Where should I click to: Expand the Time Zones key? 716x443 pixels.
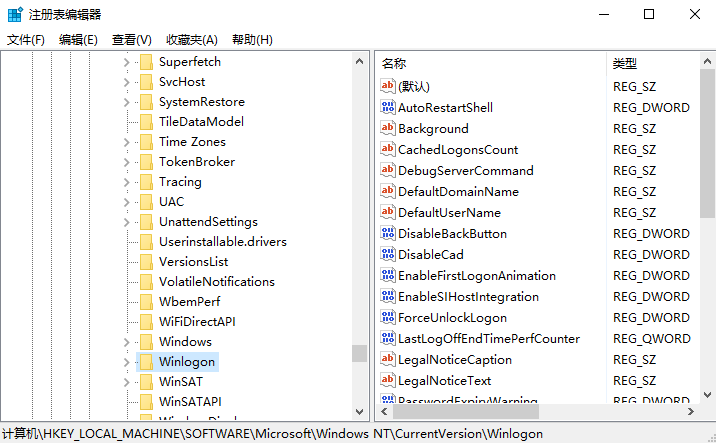pos(126,142)
